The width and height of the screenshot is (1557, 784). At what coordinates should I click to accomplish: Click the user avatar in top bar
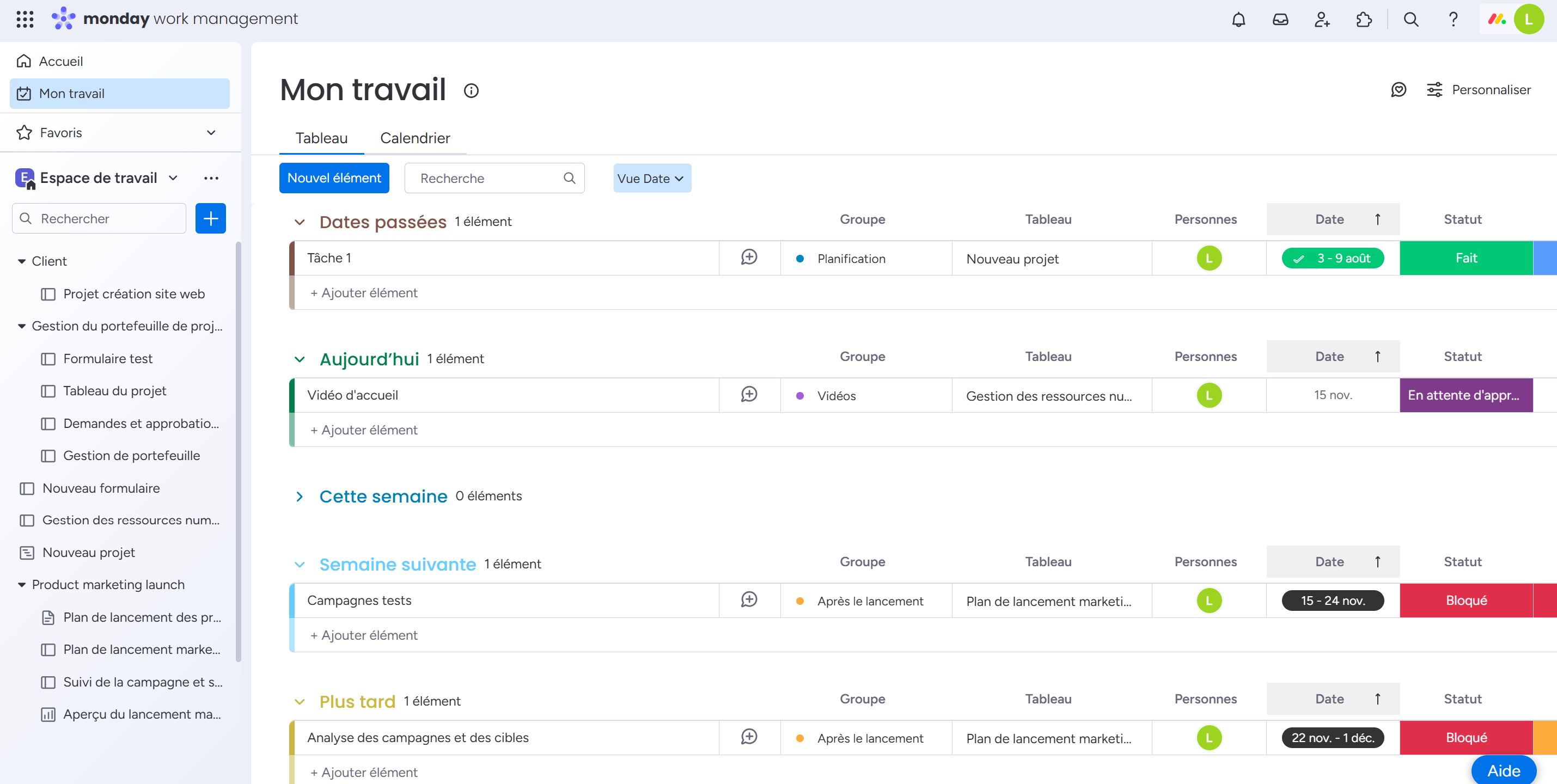[x=1529, y=20]
